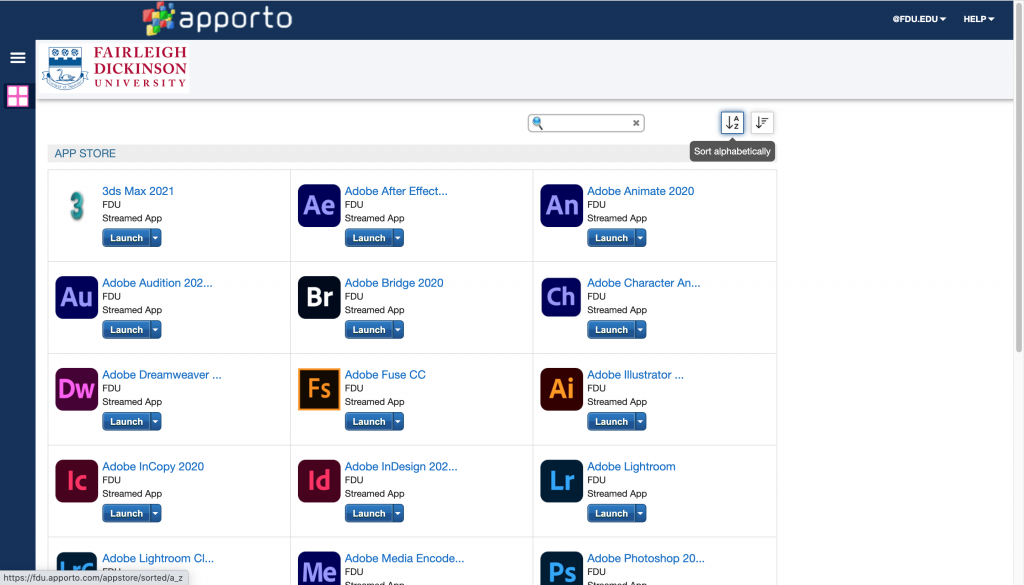
Task: Expand launch options arrow for 3ds Max 2021
Action: tap(155, 238)
